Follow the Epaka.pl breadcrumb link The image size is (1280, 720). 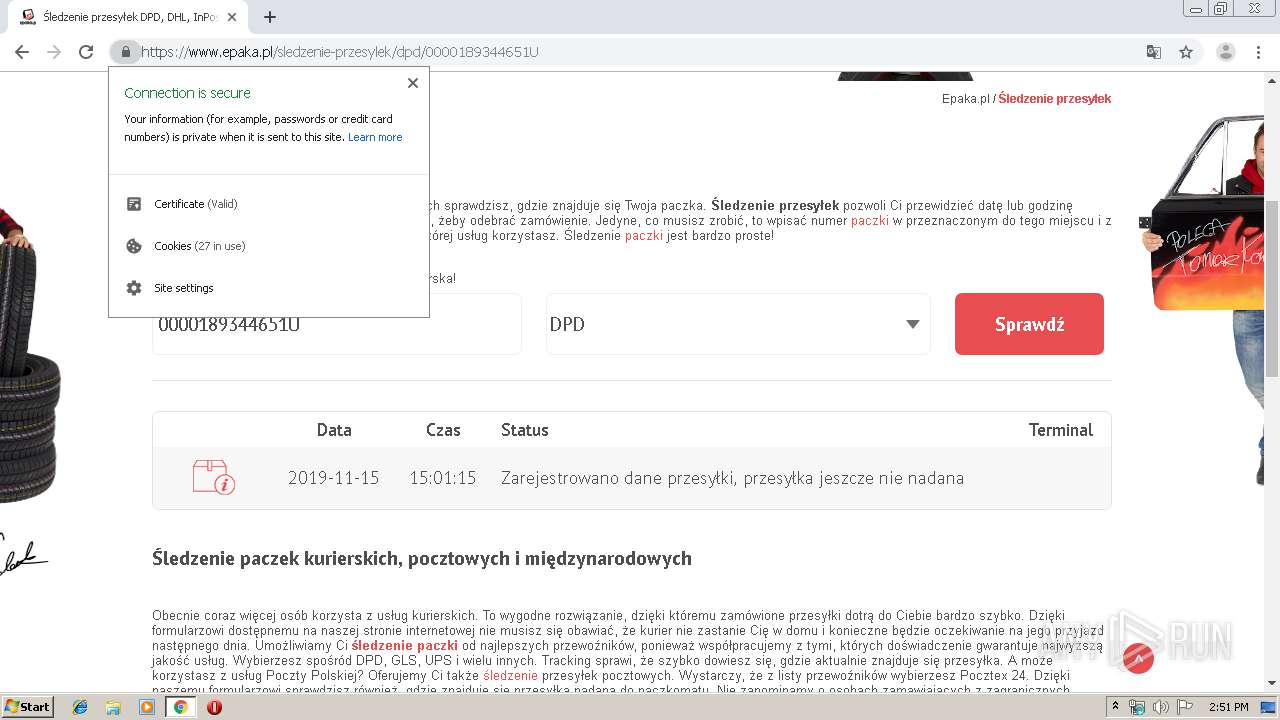pyautogui.click(x=965, y=98)
